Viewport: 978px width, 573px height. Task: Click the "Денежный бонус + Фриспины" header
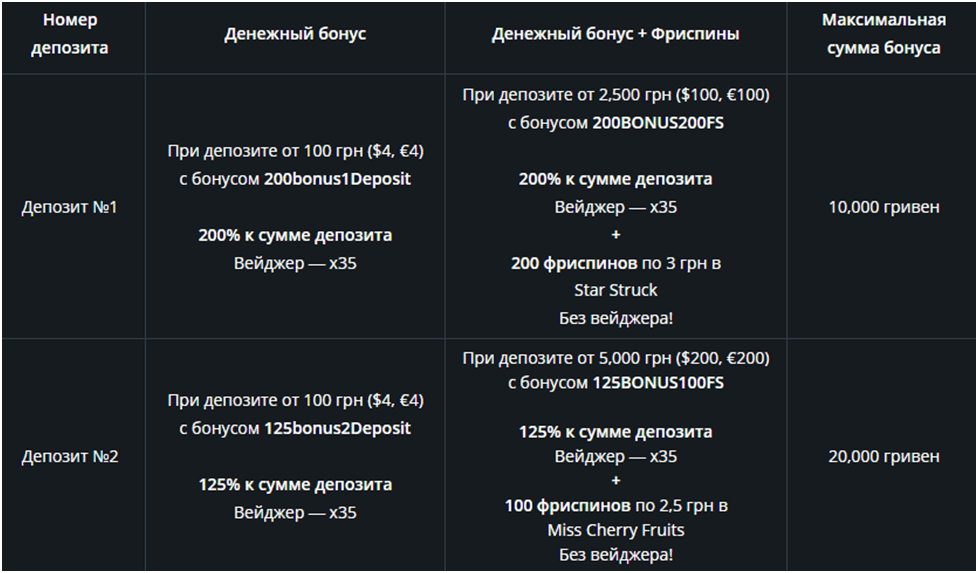pyautogui.click(x=616, y=34)
